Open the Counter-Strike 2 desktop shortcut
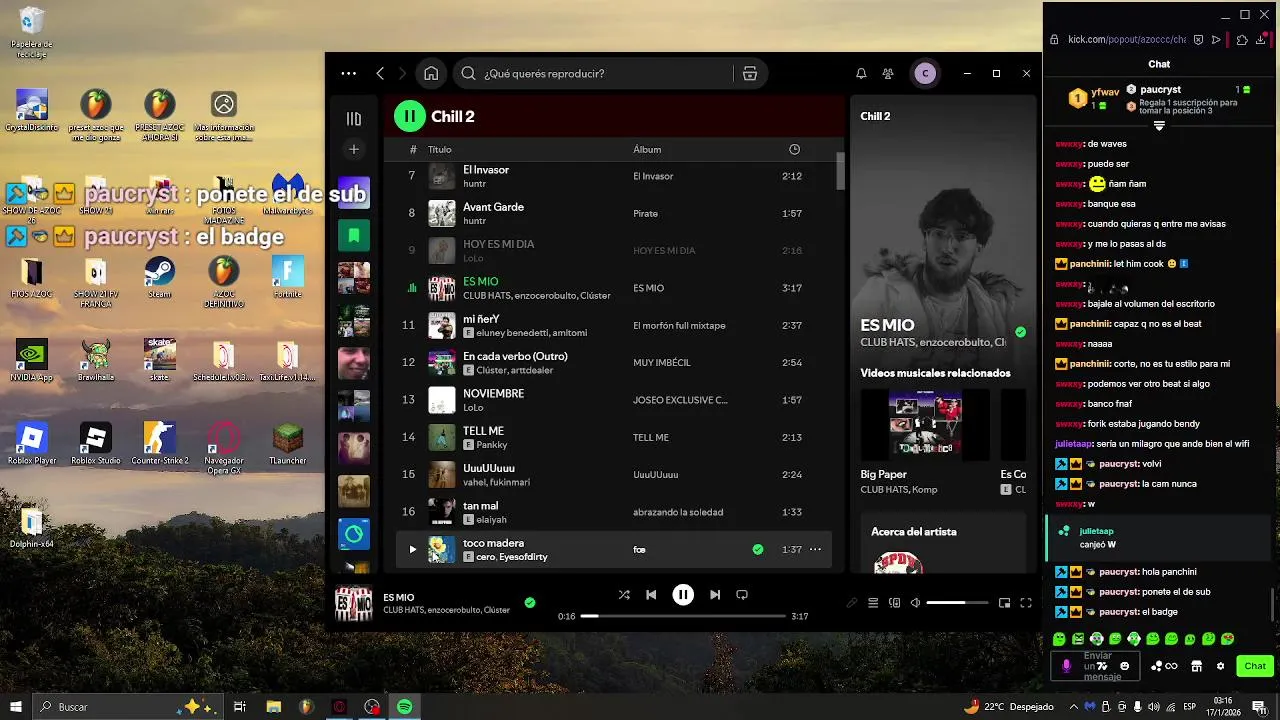This screenshot has height=720, width=1280. tap(159, 444)
